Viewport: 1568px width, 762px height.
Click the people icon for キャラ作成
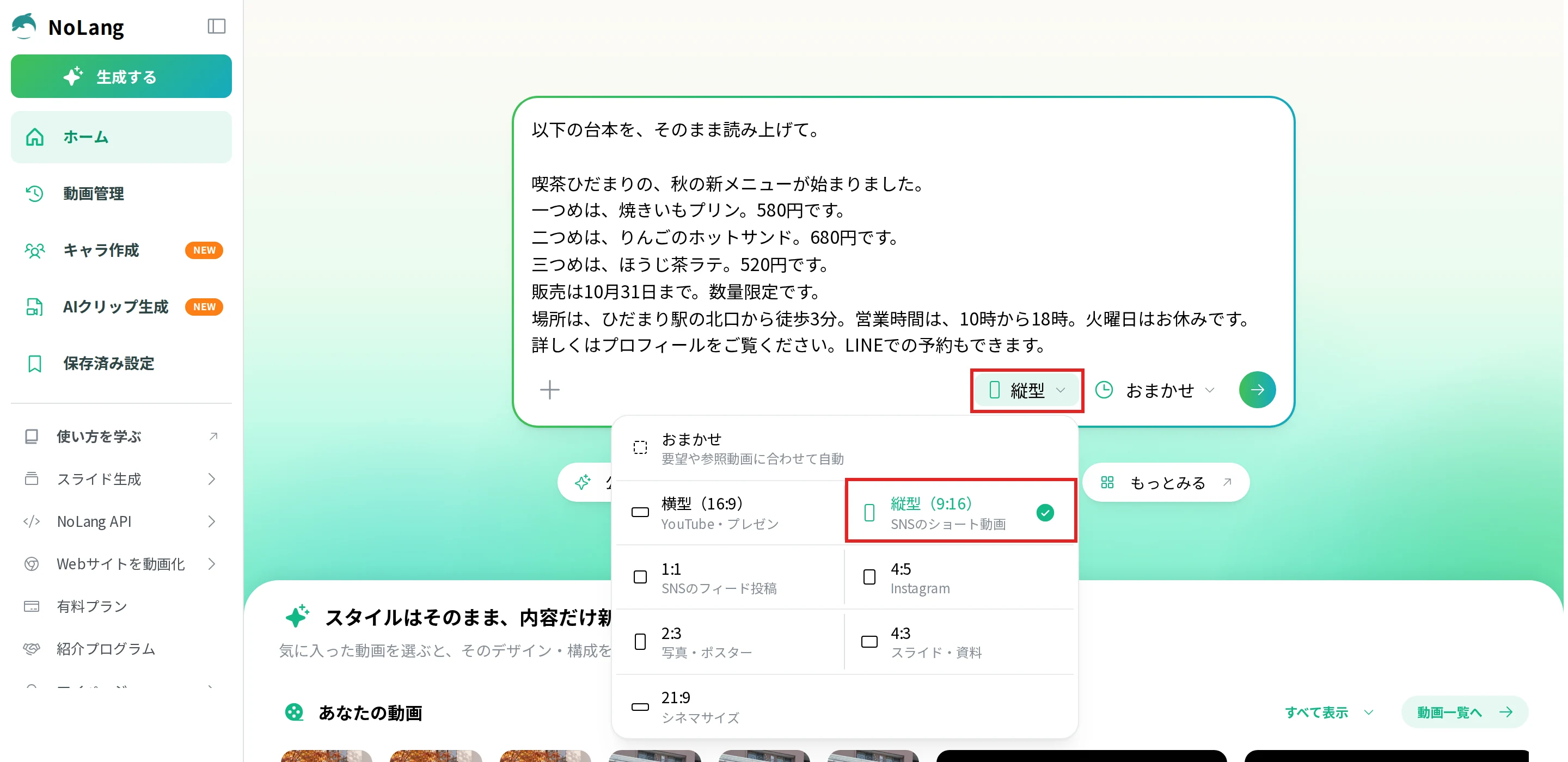[35, 250]
